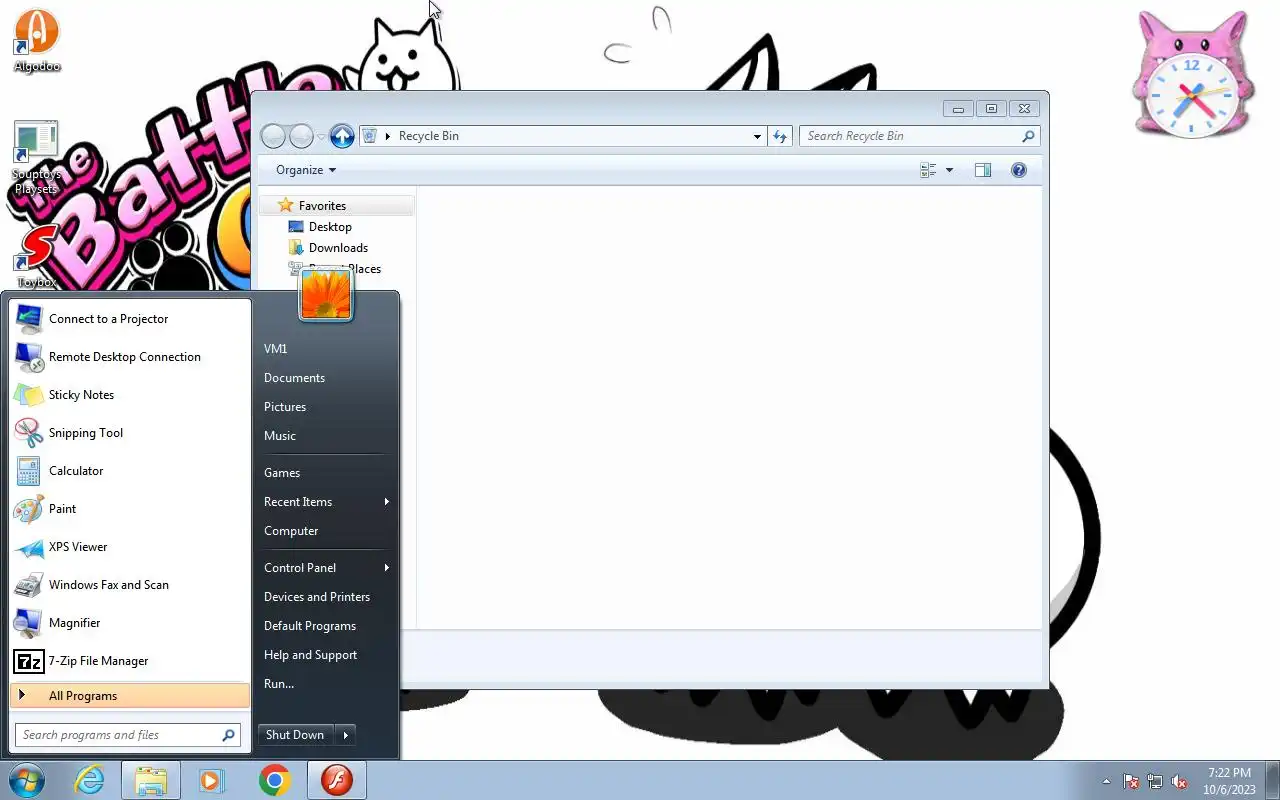Screen dimensions: 1280x800
Task: Launch Paint from Start menu
Action: click(x=130, y=509)
